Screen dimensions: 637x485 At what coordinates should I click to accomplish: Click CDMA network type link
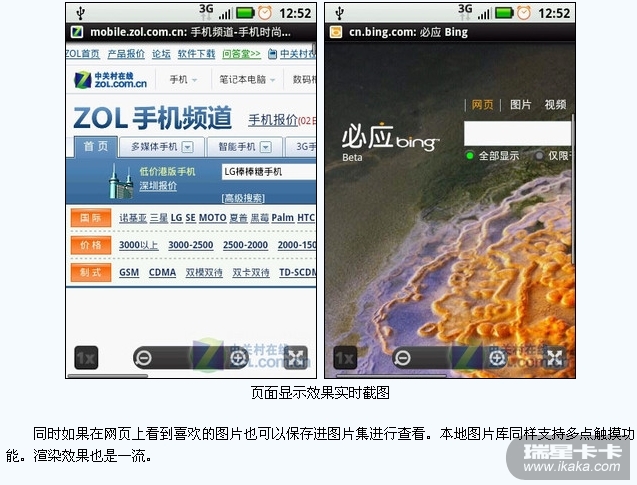pyautogui.click(x=162, y=273)
